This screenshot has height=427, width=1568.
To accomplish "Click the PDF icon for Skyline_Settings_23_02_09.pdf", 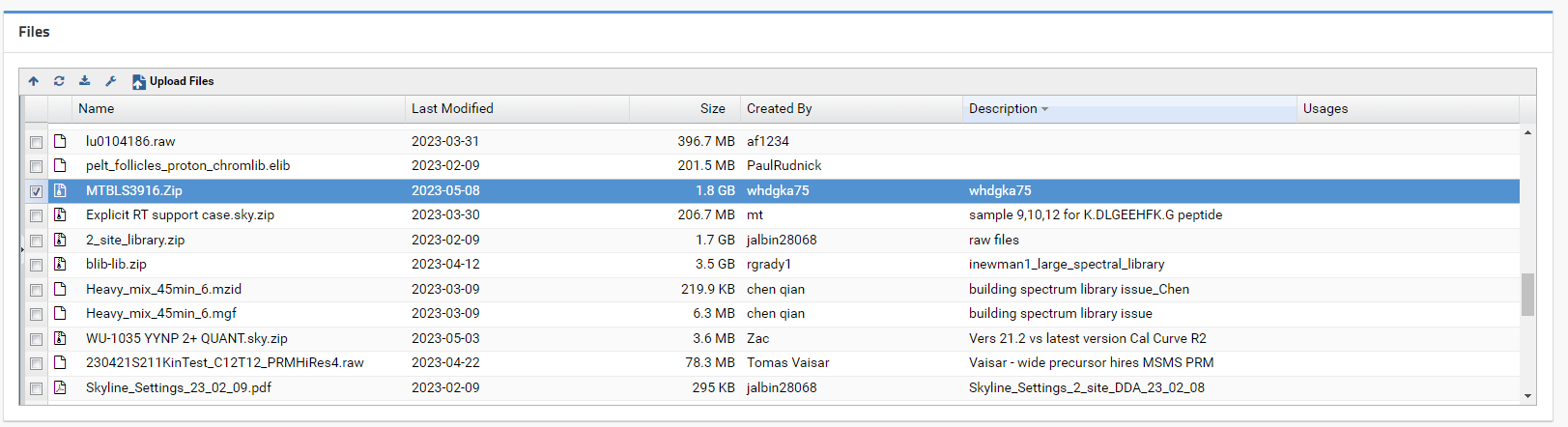I will coord(60,387).
